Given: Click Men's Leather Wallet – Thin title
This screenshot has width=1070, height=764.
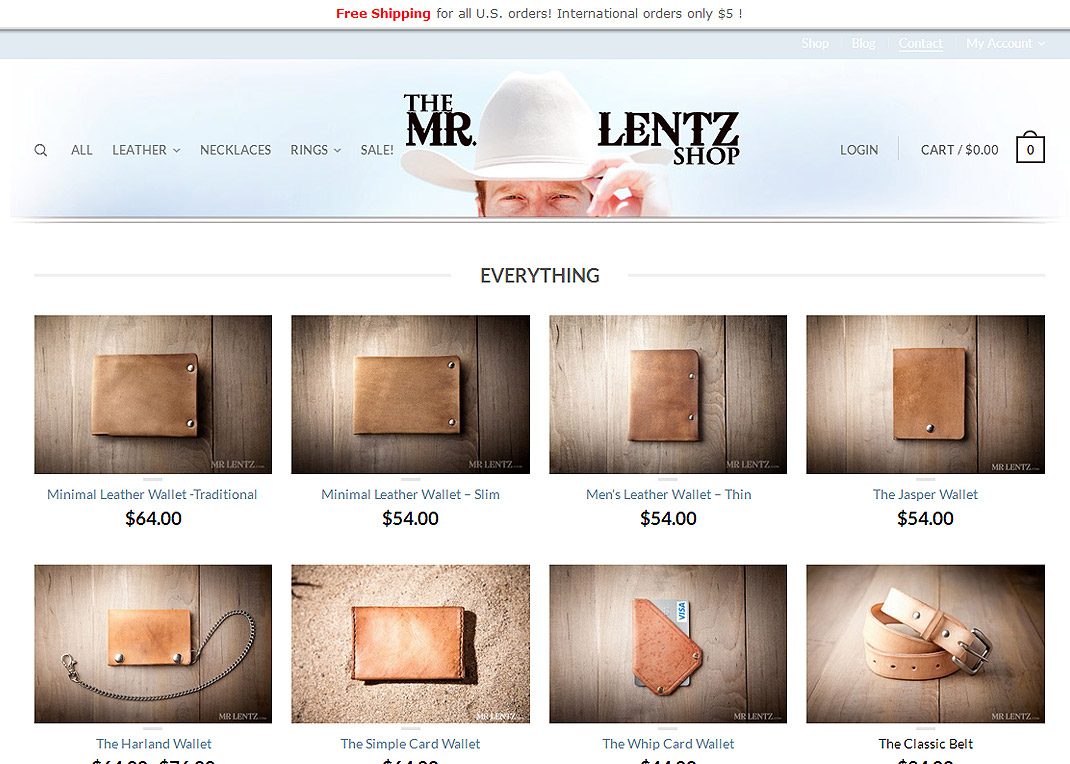Looking at the screenshot, I should [x=668, y=495].
